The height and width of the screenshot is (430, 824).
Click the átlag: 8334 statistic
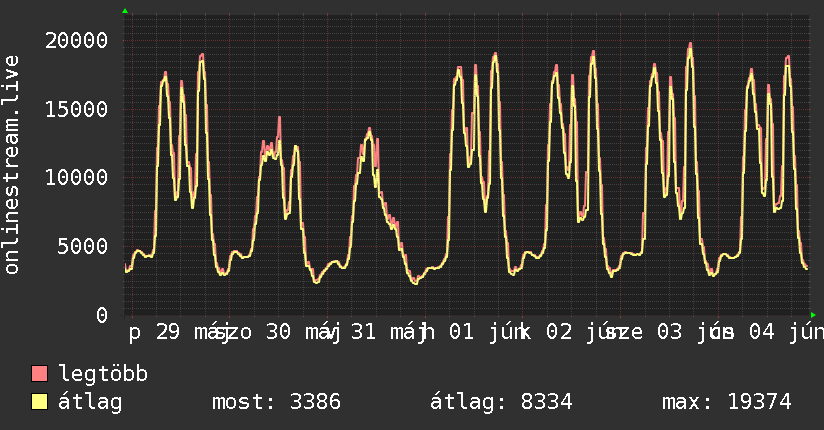[501, 402]
